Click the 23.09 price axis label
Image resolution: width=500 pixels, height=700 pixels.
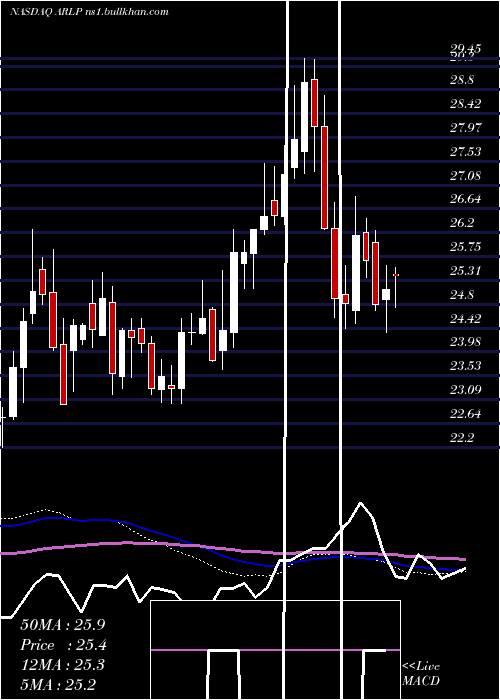(465, 390)
